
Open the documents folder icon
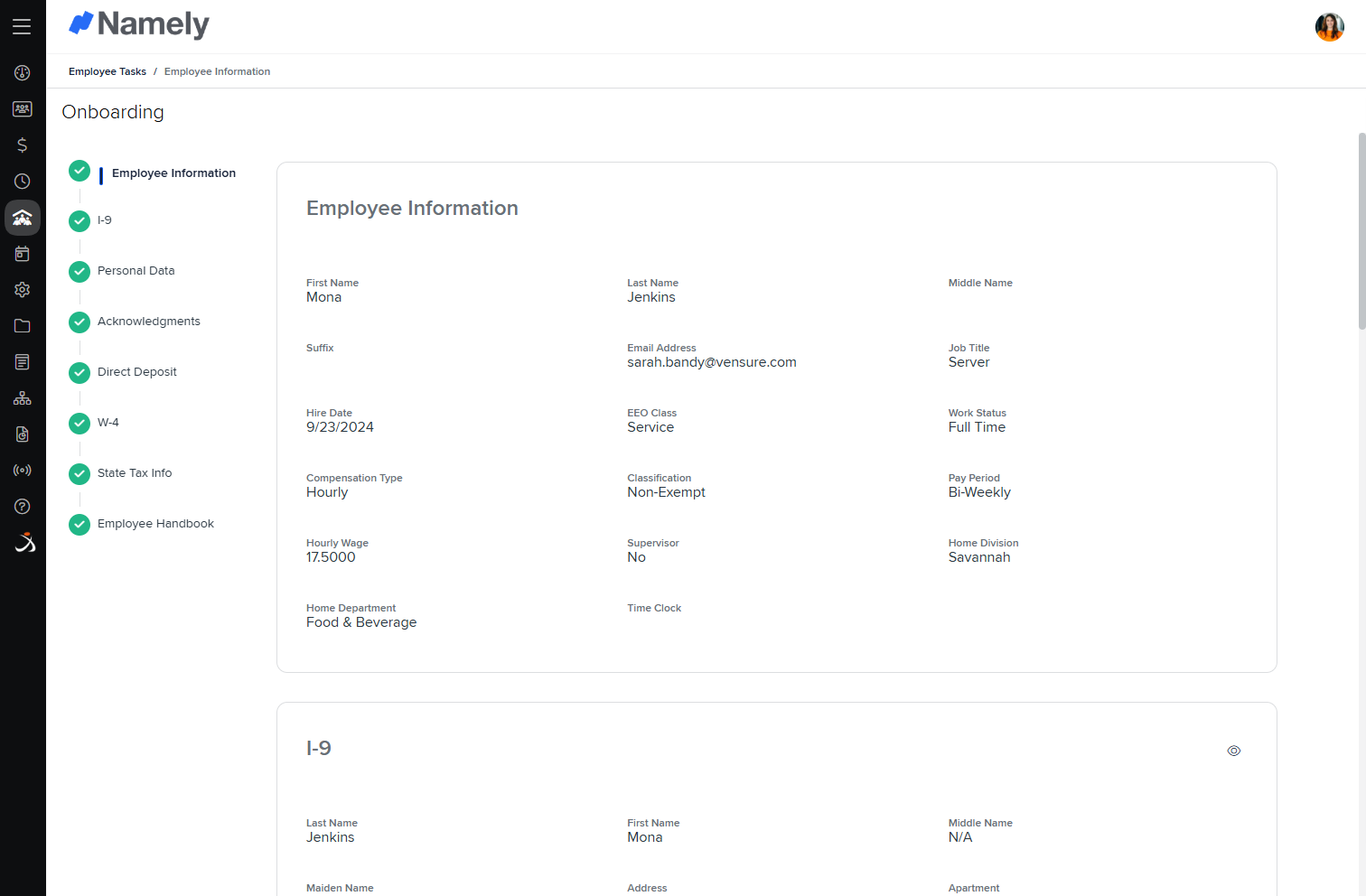tap(22, 325)
